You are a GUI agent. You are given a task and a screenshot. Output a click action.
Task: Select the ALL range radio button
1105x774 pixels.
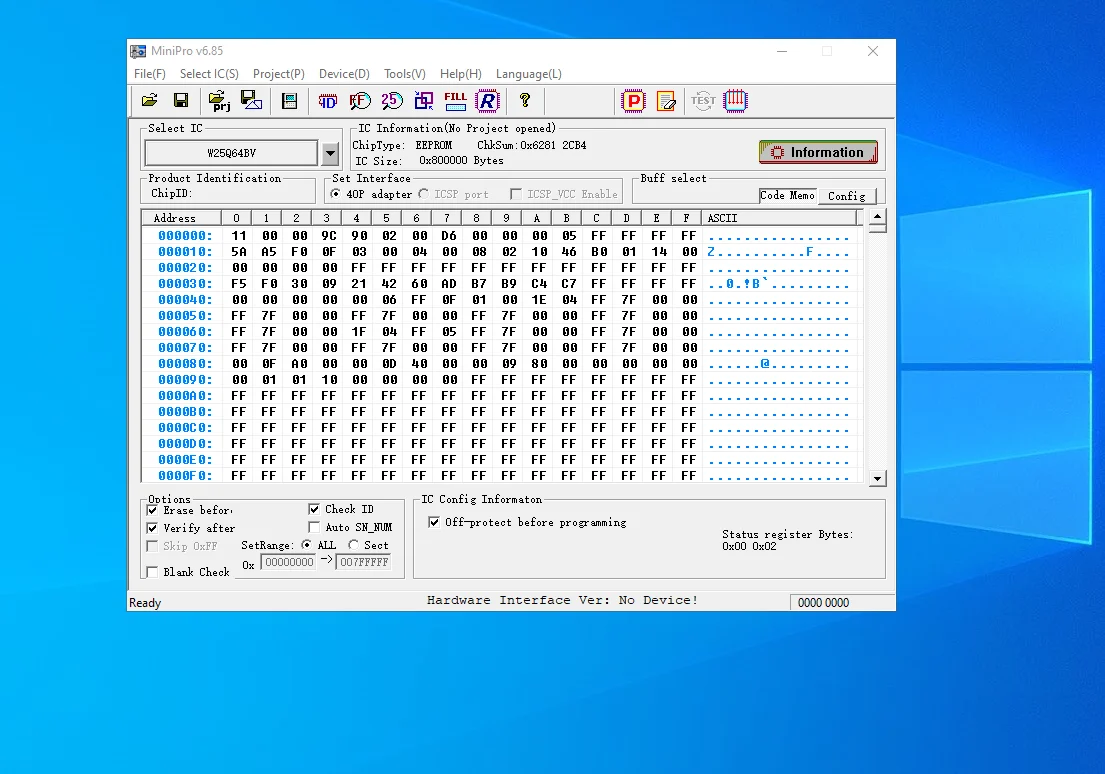[x=307, y=545]
